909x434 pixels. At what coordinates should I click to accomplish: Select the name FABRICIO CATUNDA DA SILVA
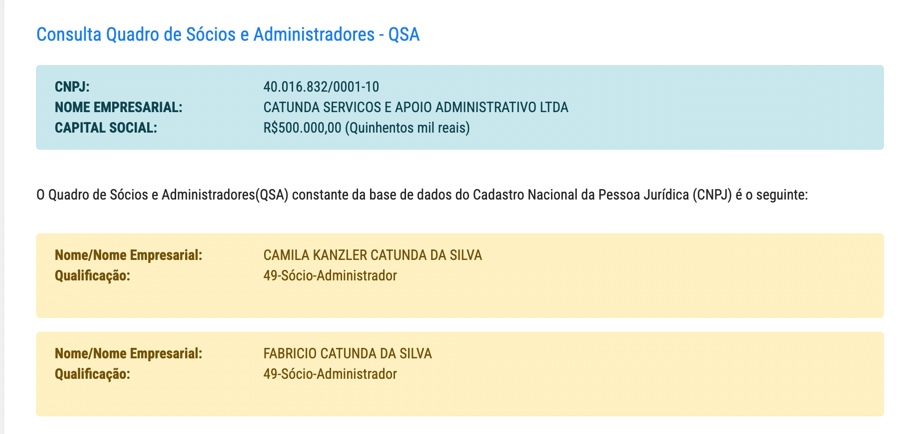coord(347,353)
